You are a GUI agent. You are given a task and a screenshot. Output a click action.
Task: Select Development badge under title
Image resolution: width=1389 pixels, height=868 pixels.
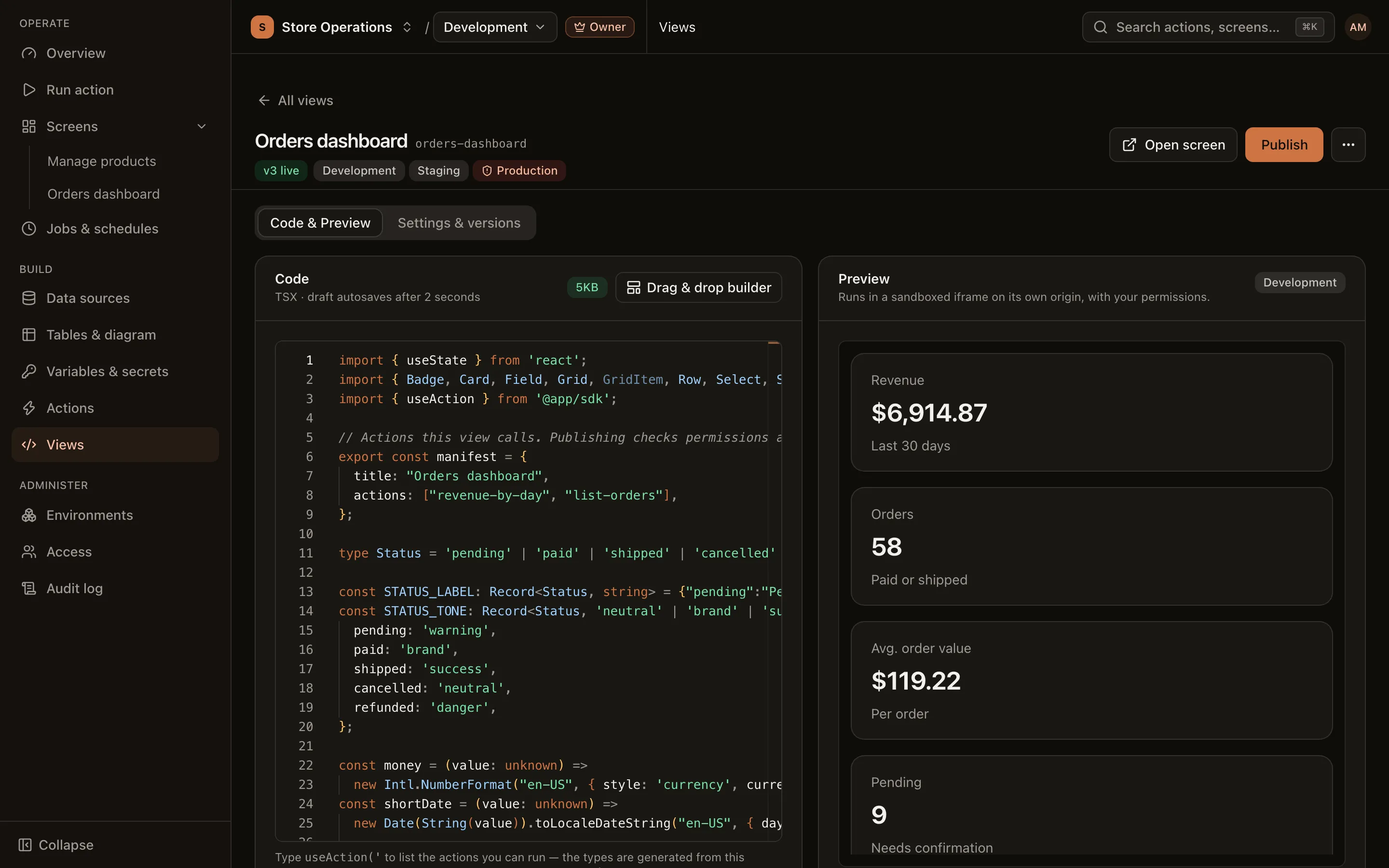coord(359,171)
